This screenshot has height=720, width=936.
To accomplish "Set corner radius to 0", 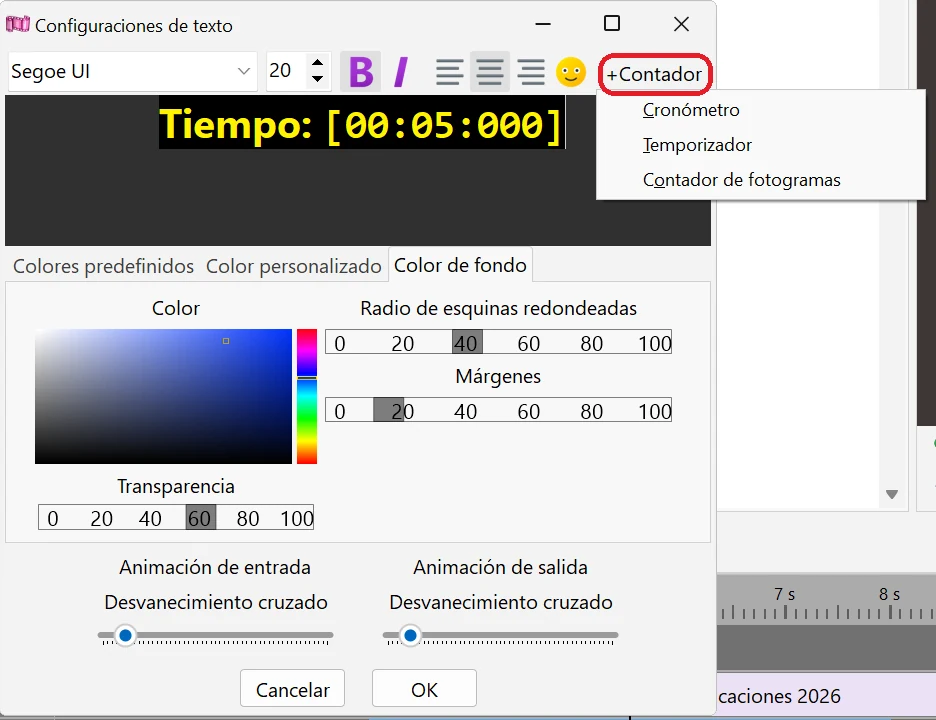I will click(x=340, y=343).
